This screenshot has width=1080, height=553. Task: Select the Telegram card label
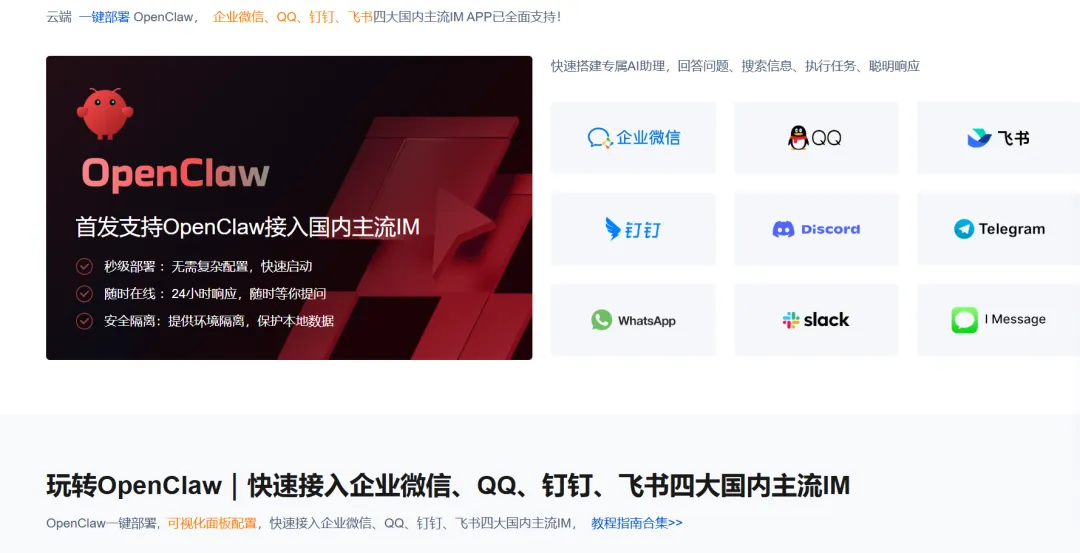[x=1012, y=229]
